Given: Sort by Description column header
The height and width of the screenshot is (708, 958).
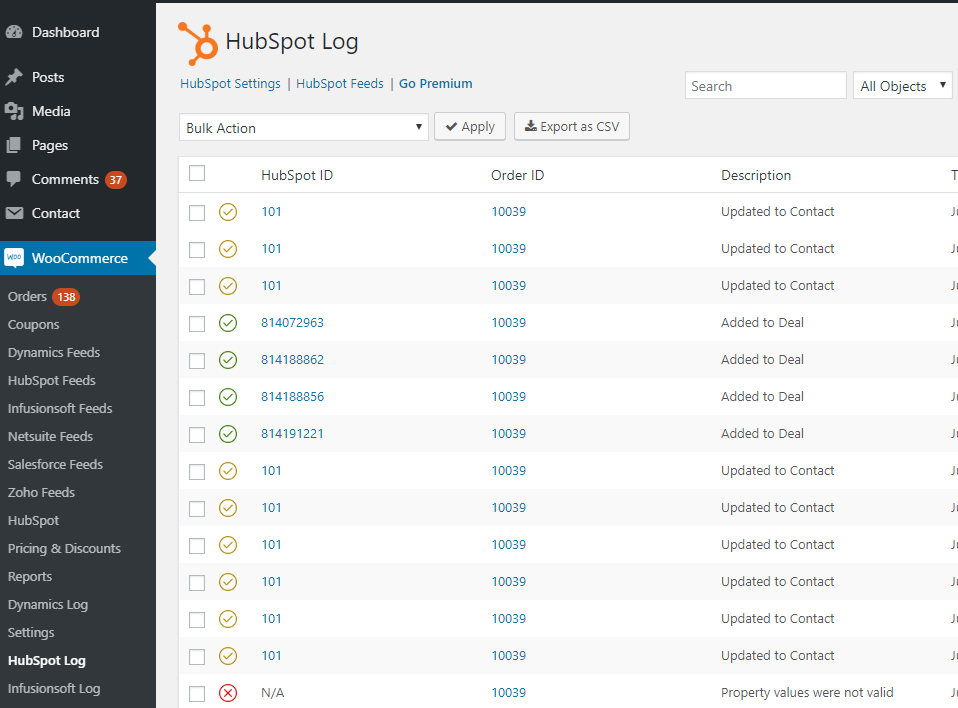Looking at the screenshot, I should (x=756, y=175).
